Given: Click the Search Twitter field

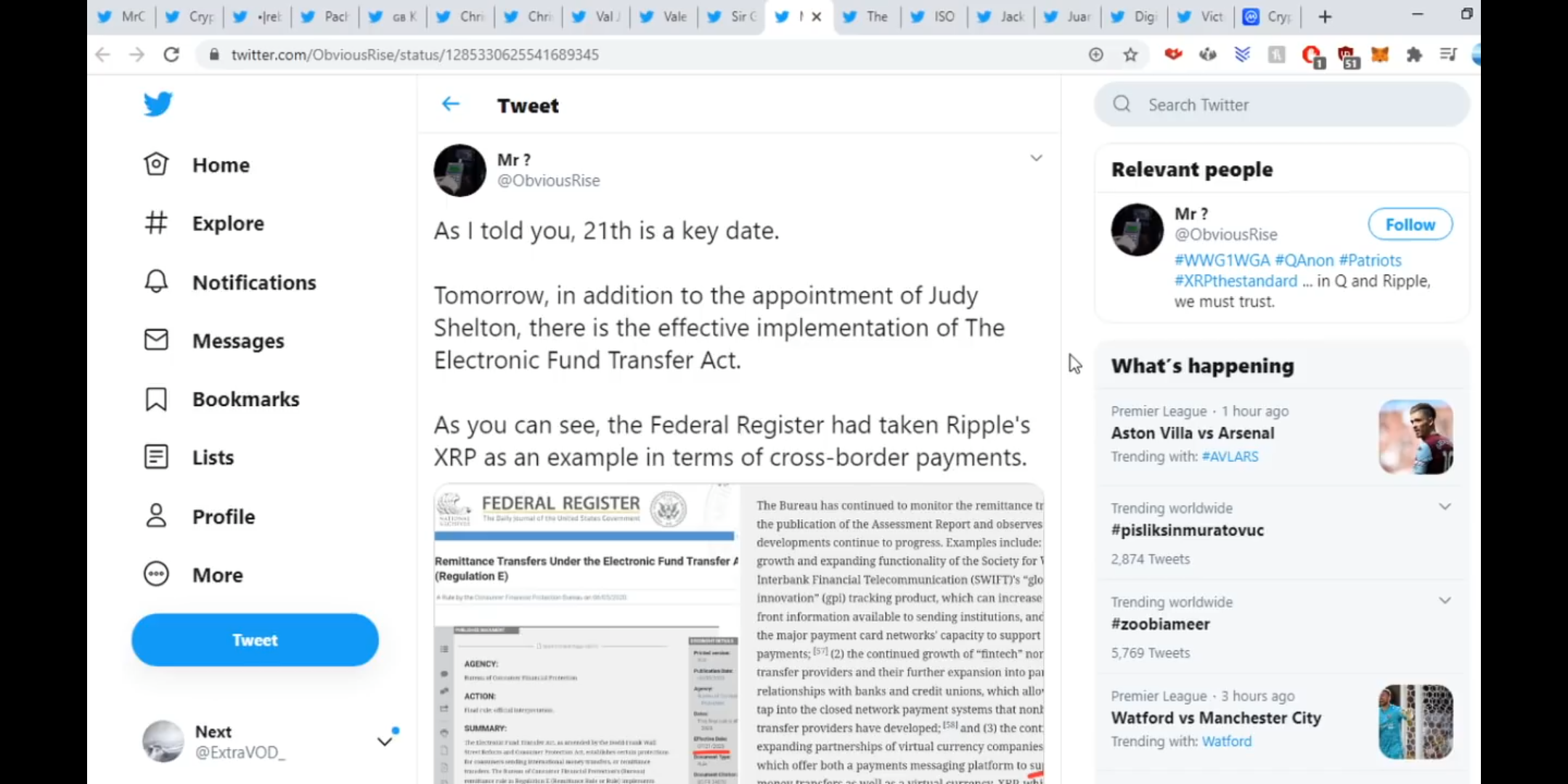Looking at the screenshot, I should pyautogui.click(x=1282, y=105).
